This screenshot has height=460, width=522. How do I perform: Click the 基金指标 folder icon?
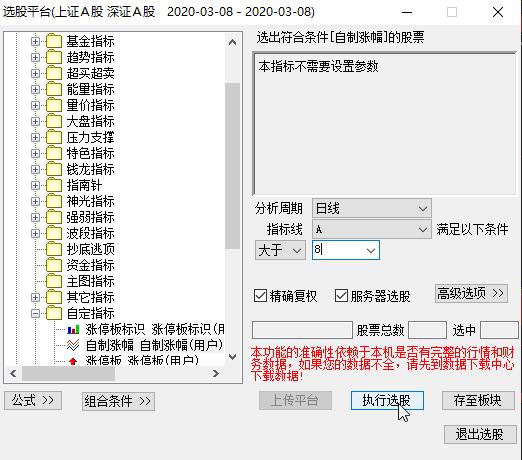pyautogui.click(x=54, y=41)
